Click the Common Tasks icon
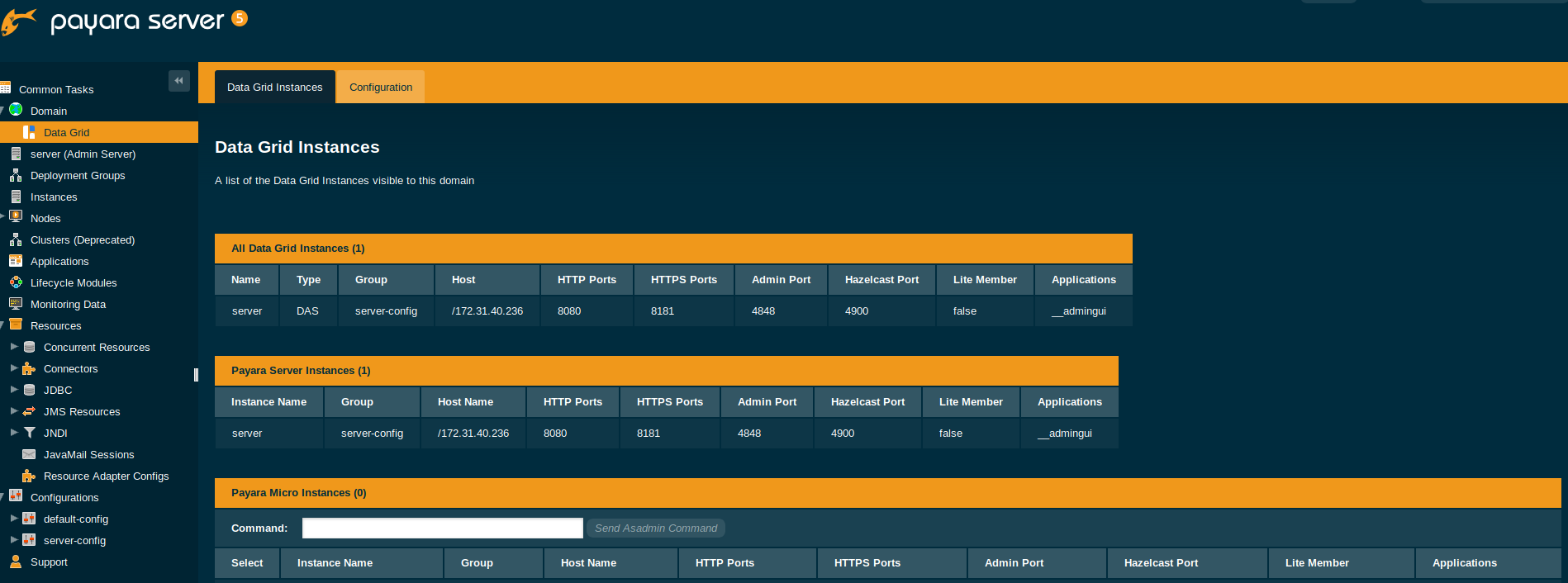Image resolution: width=1568 pixels, height=583 pixels. tap(6, 88)
